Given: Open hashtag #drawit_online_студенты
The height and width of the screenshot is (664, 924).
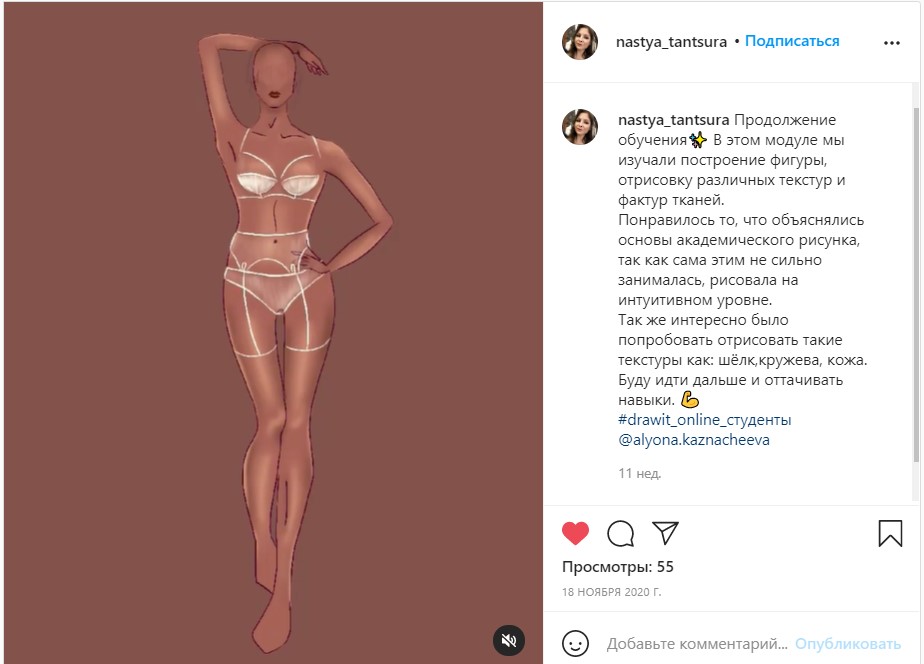Looking at the screenshot, I should click(x=704, y=419).
